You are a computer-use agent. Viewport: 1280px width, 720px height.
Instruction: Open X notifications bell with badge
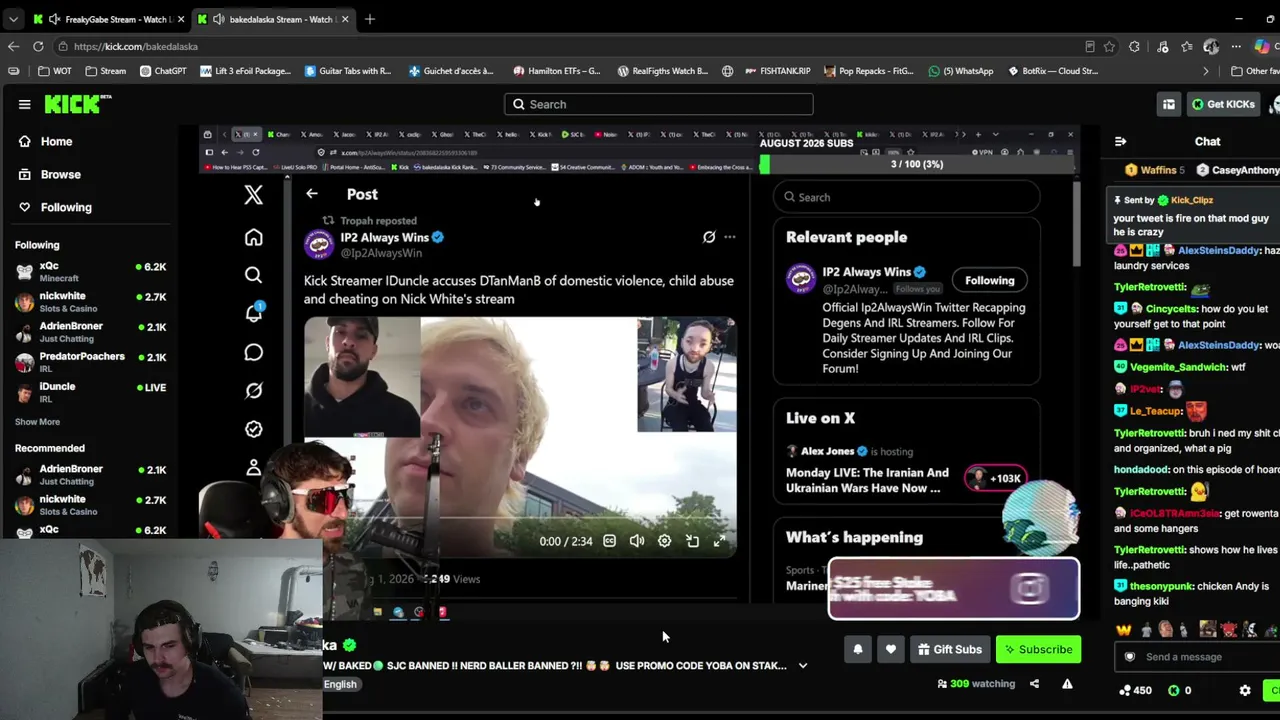pos(253,313)
